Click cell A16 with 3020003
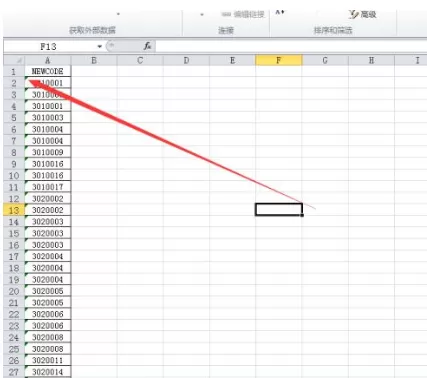427x378 pixels. [x=48, y=245]
